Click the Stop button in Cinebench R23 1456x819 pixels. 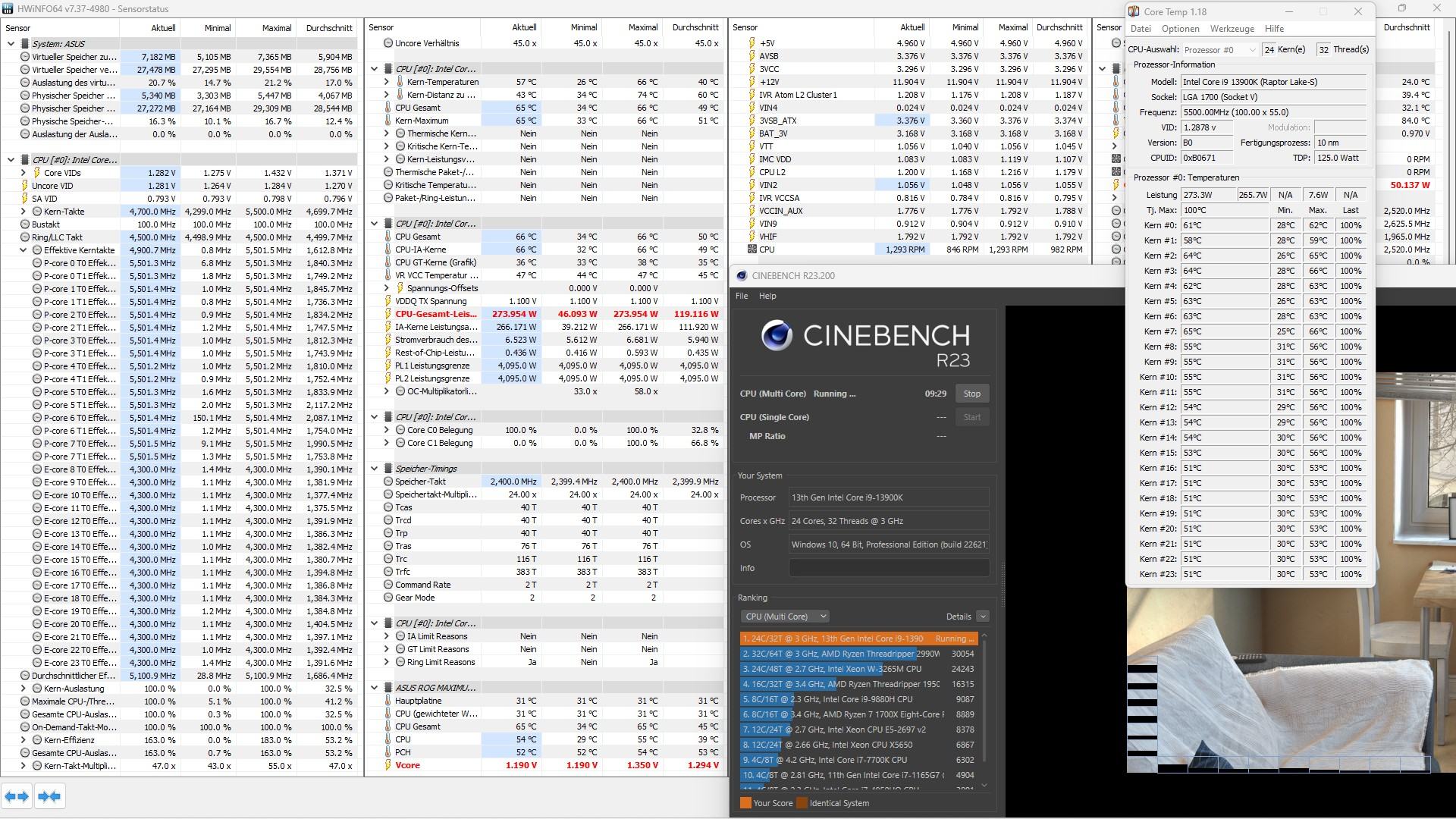click(972, 393)
